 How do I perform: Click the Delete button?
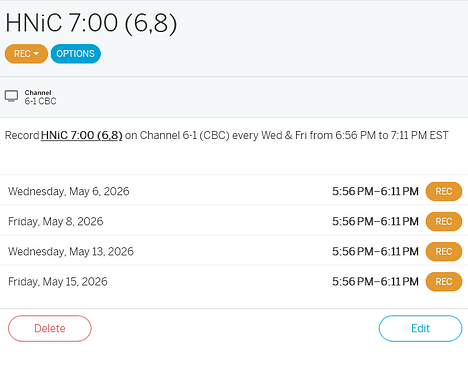point(50,328)
